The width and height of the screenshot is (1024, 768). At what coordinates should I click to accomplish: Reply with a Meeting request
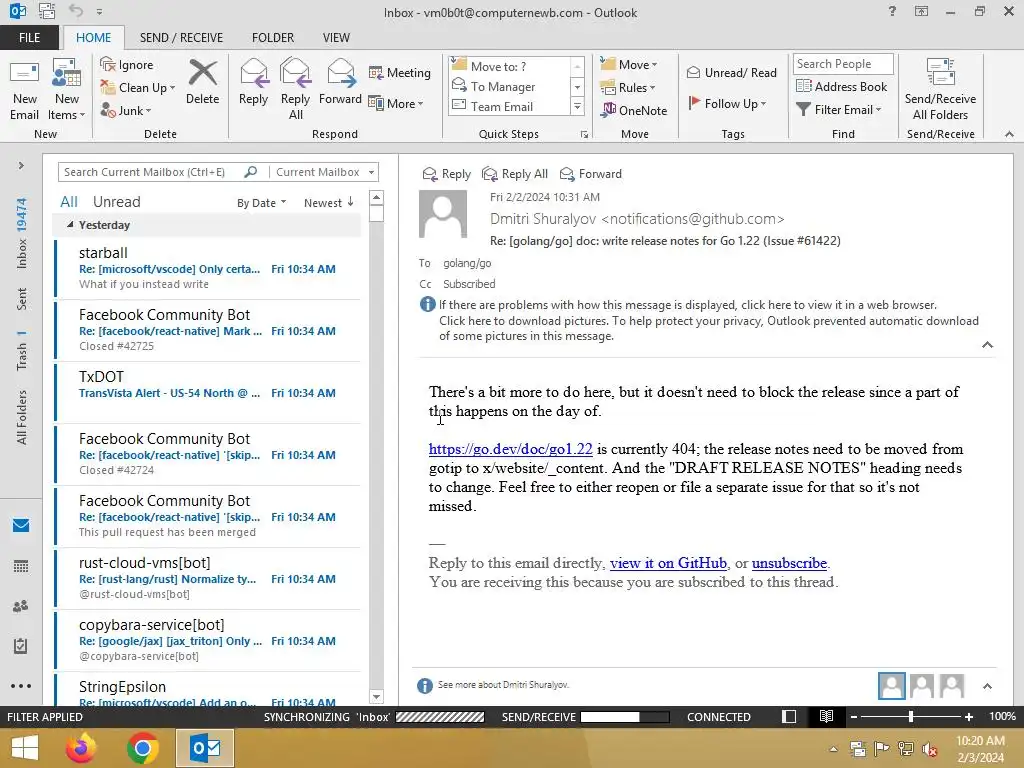click(400, 72)
